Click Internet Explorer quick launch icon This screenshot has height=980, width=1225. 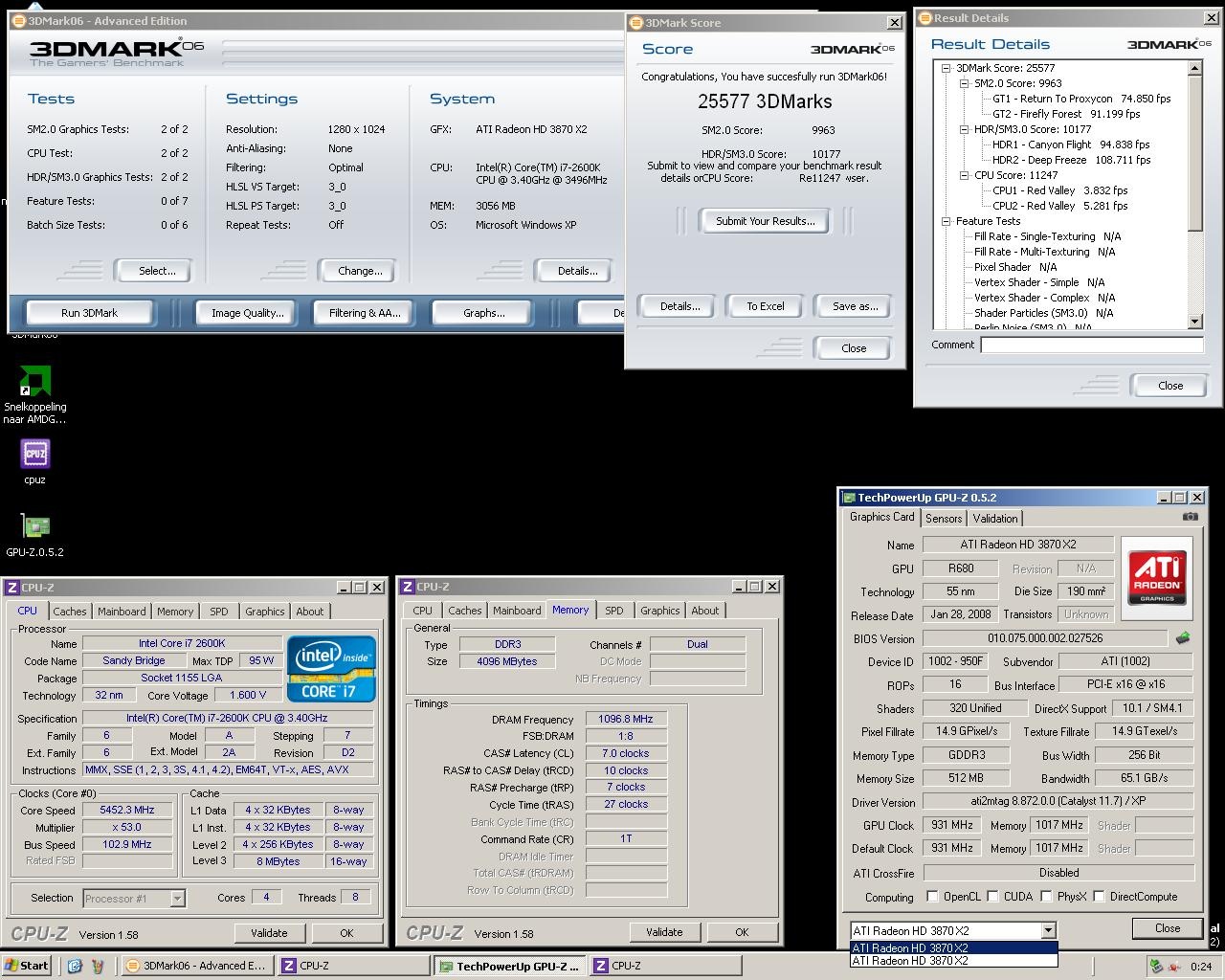[75, 966]
